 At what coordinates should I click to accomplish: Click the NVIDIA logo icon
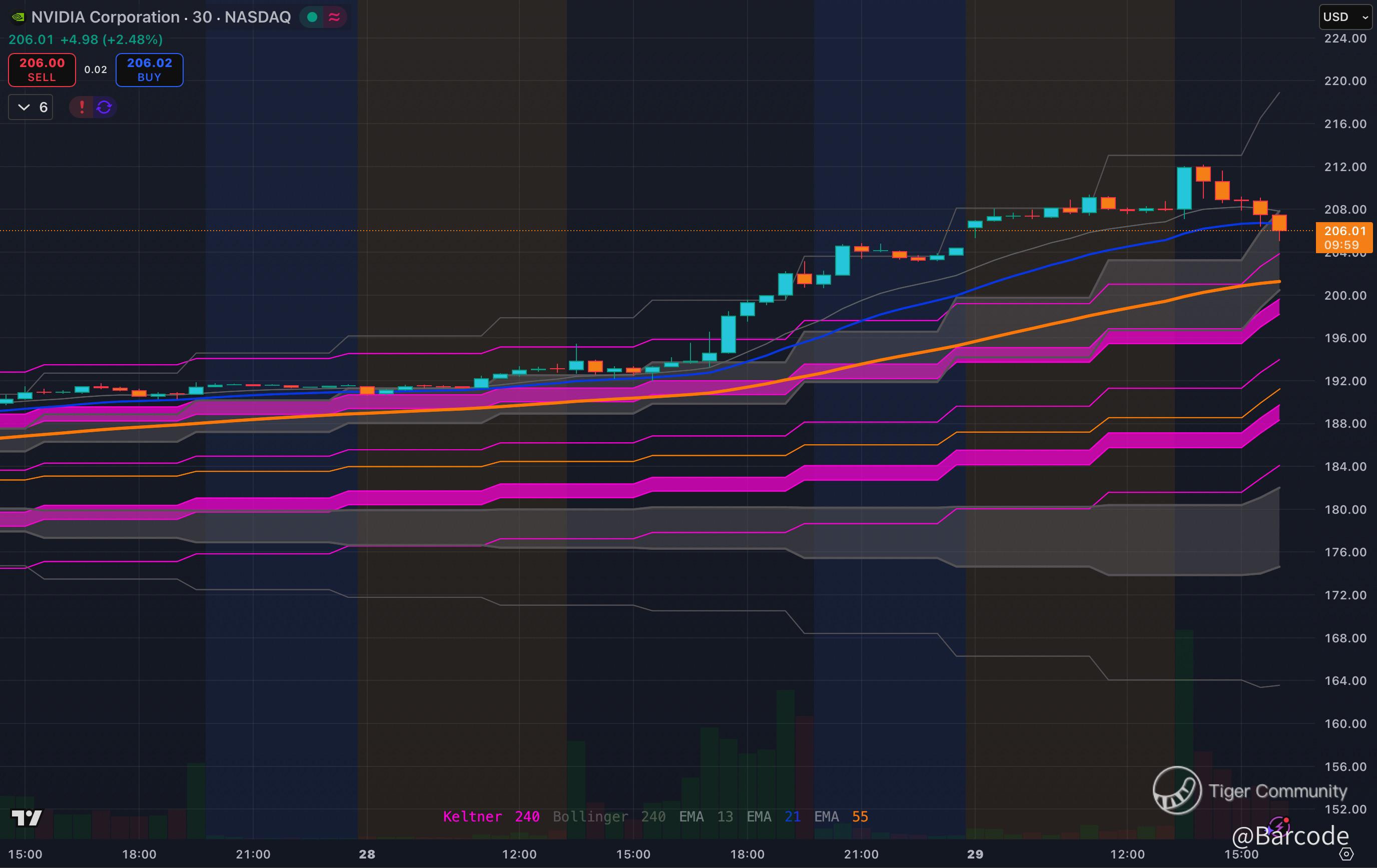pos(18,17)
